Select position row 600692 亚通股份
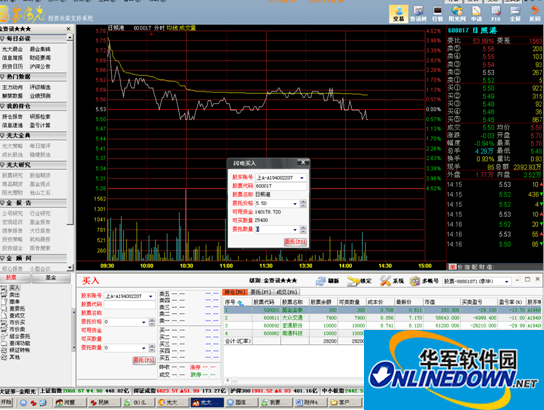544x410 pixels. tap(383, 326)
